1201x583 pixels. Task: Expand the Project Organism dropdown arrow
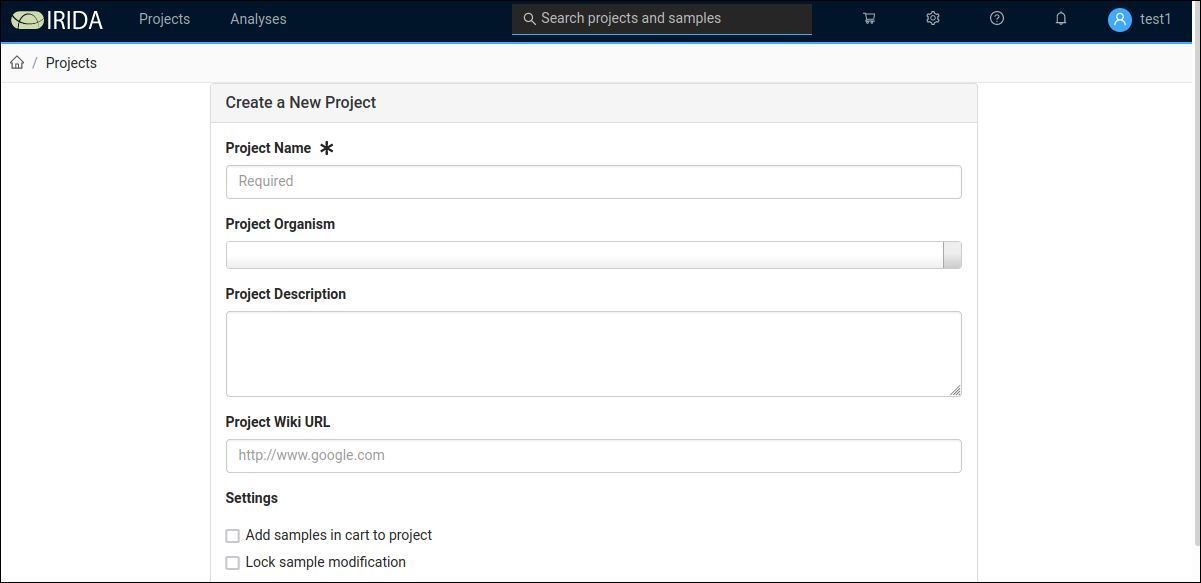tap(952, 255)
